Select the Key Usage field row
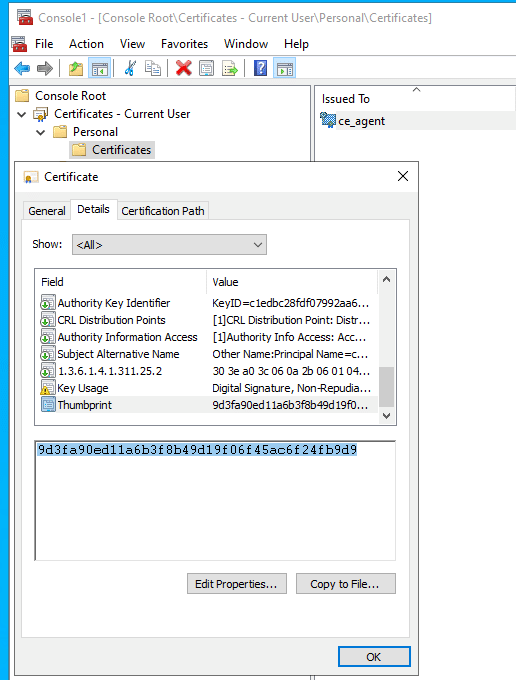 pyautogui.click(x=206, y=388)
